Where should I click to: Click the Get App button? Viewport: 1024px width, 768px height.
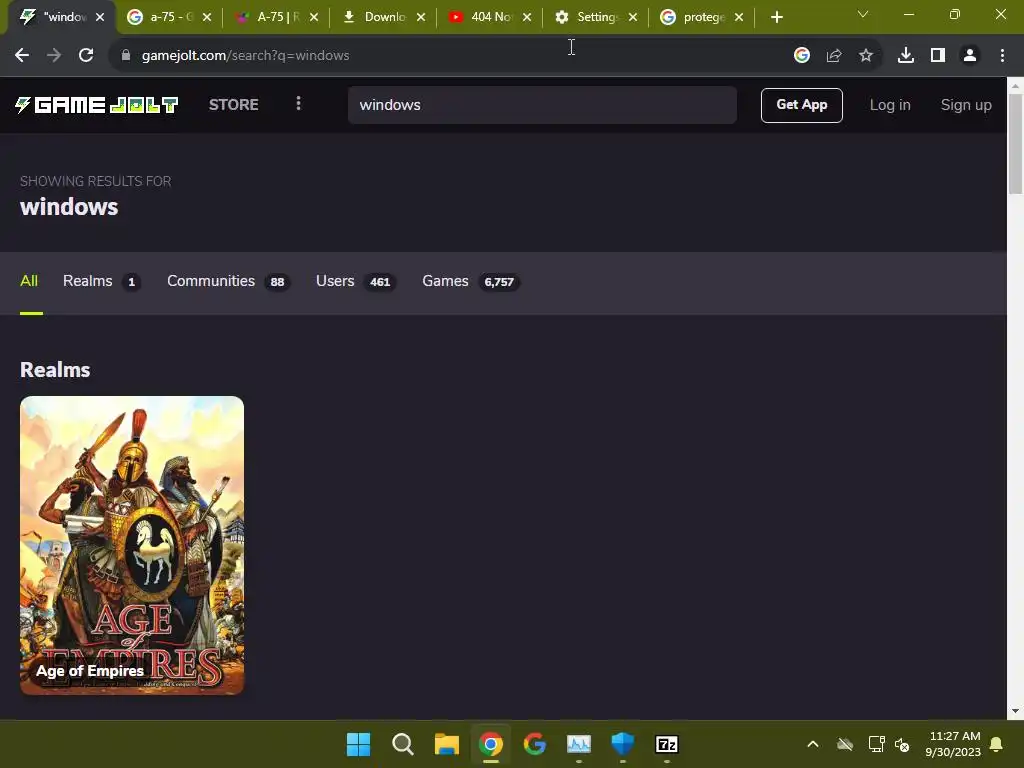click(801, 105)
